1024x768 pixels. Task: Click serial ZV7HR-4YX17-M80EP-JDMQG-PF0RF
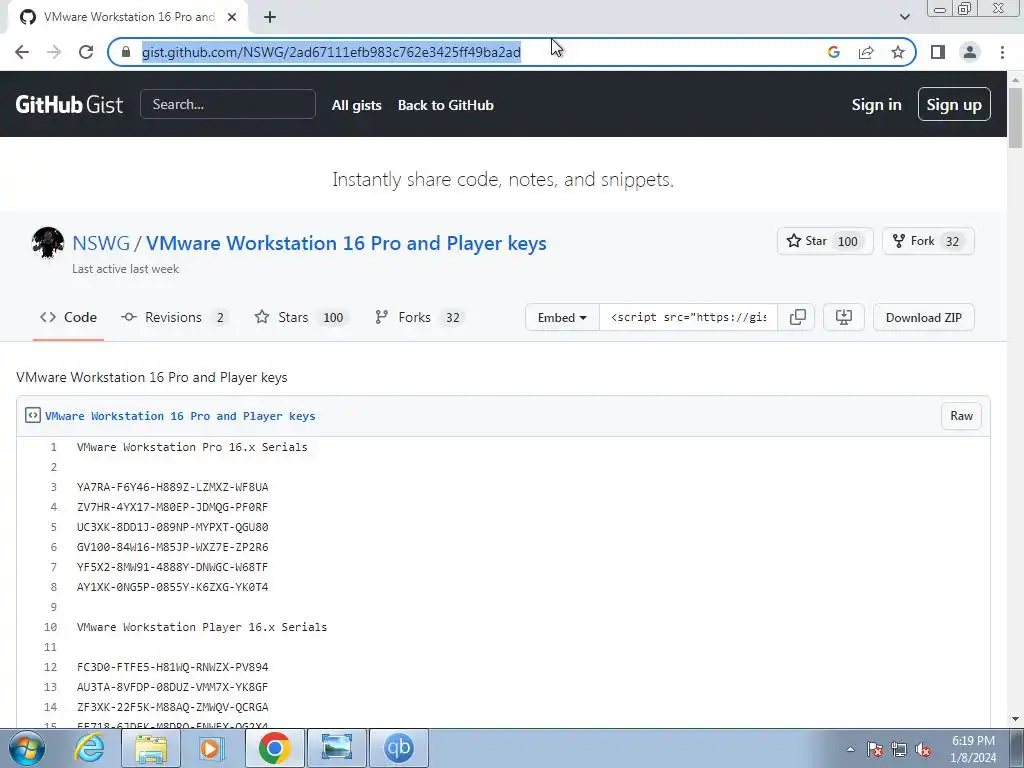click(172, 507)
